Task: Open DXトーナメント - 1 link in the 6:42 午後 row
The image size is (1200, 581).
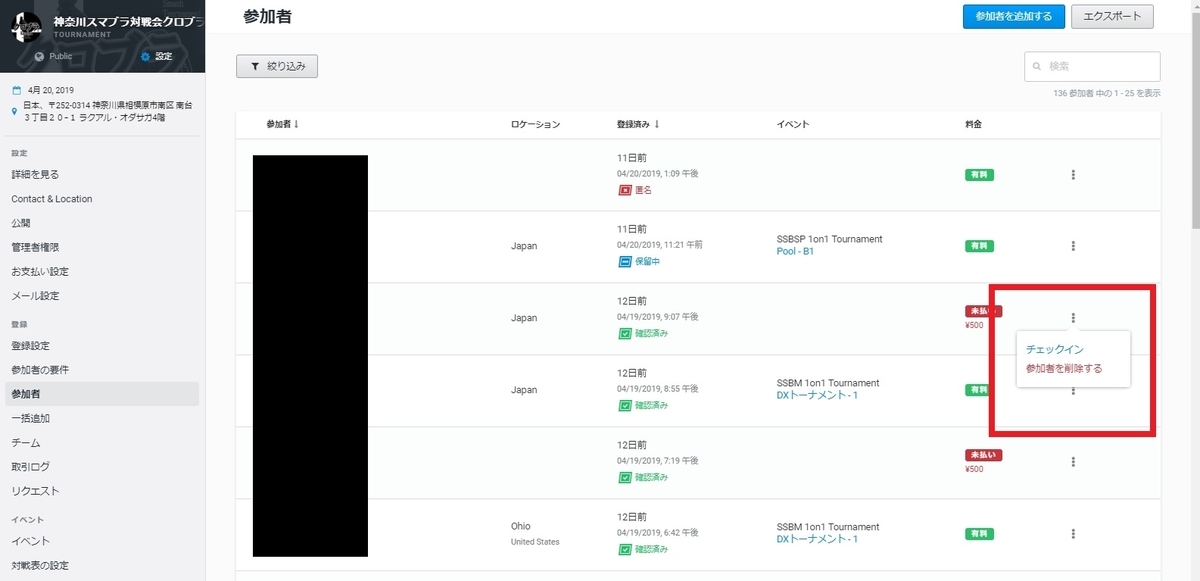Action: [x=817, y=539]
